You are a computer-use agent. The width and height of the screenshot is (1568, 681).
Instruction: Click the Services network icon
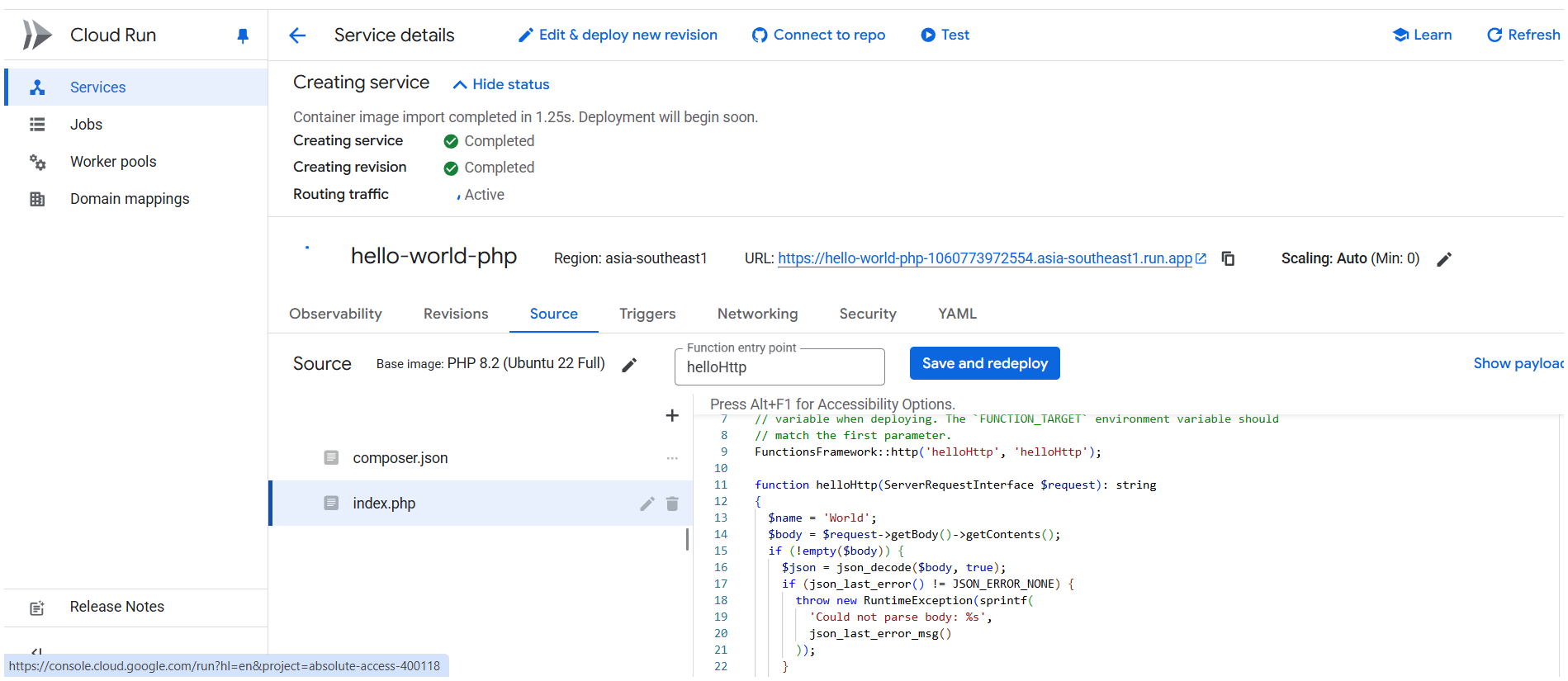tap(37, 87)
